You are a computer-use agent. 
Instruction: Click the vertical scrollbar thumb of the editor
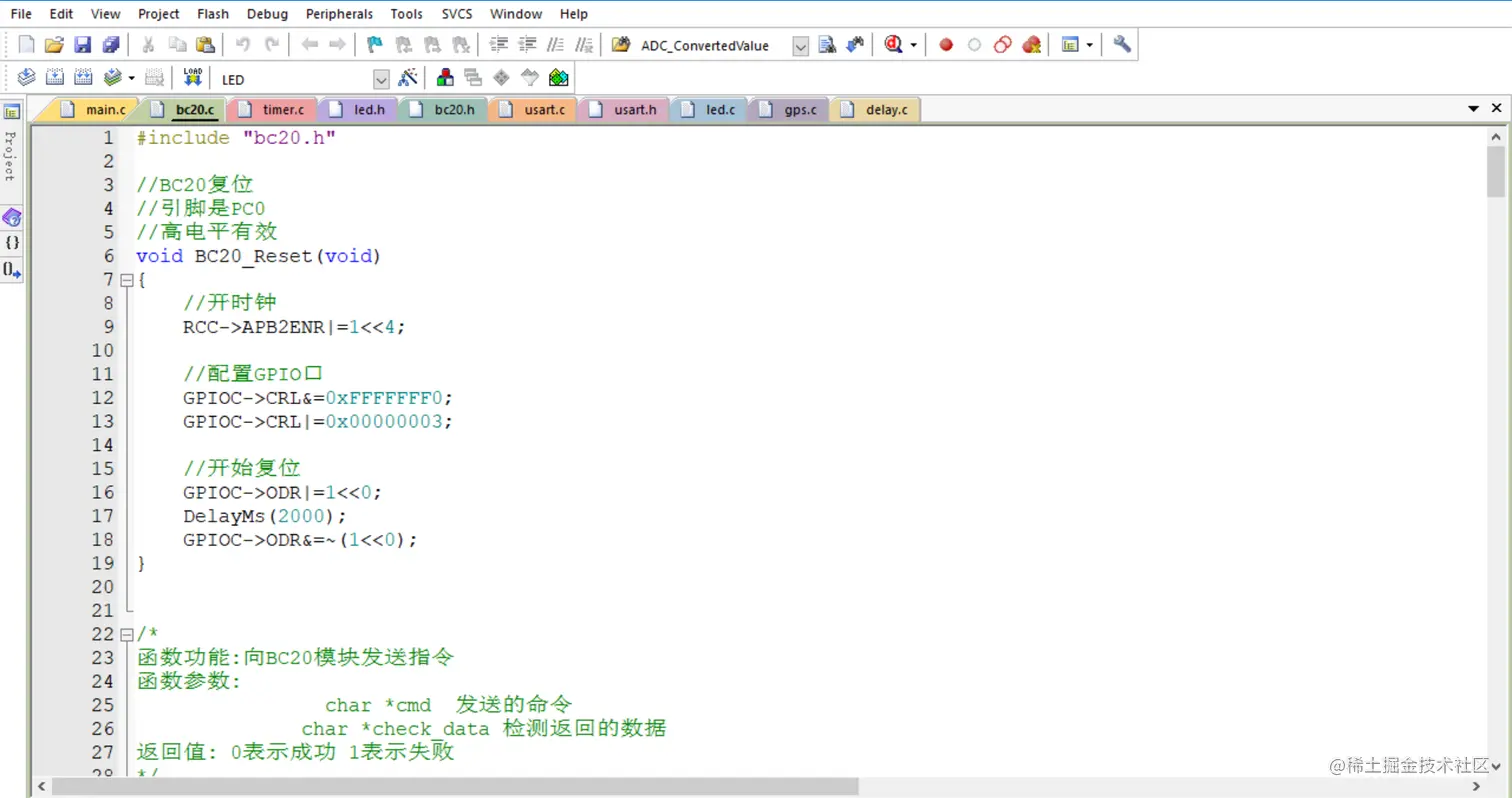1495,172
